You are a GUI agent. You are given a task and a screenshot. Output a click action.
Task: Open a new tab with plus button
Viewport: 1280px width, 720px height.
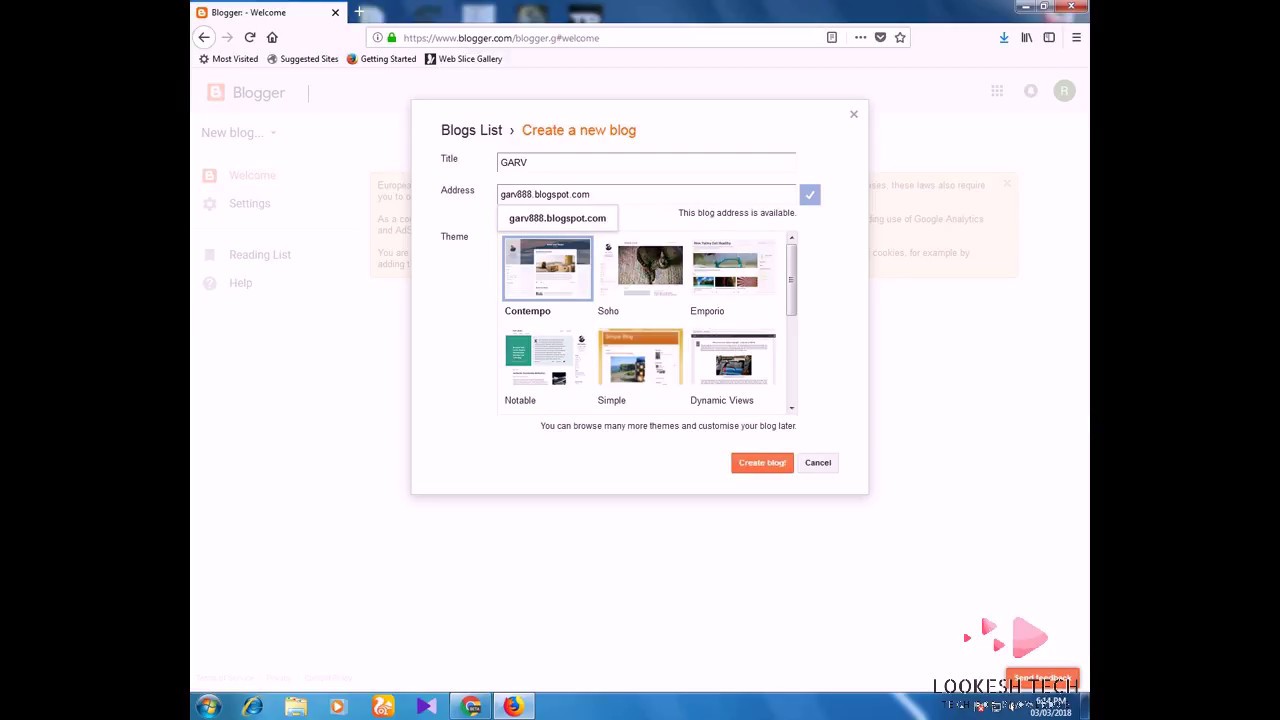[359, 12]
